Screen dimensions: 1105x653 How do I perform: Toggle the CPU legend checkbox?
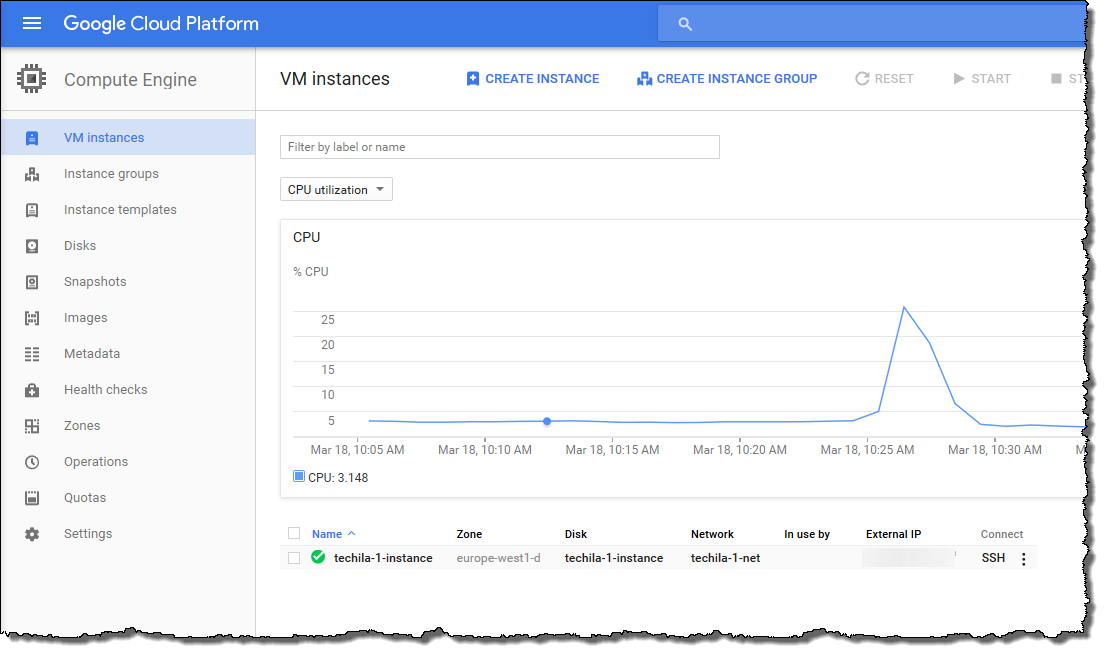tap(299, 477)
